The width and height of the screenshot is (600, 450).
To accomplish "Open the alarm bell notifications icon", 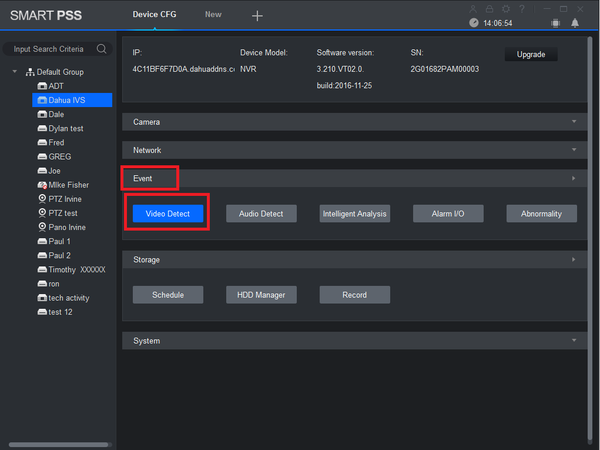I will [x=575, y=23].
